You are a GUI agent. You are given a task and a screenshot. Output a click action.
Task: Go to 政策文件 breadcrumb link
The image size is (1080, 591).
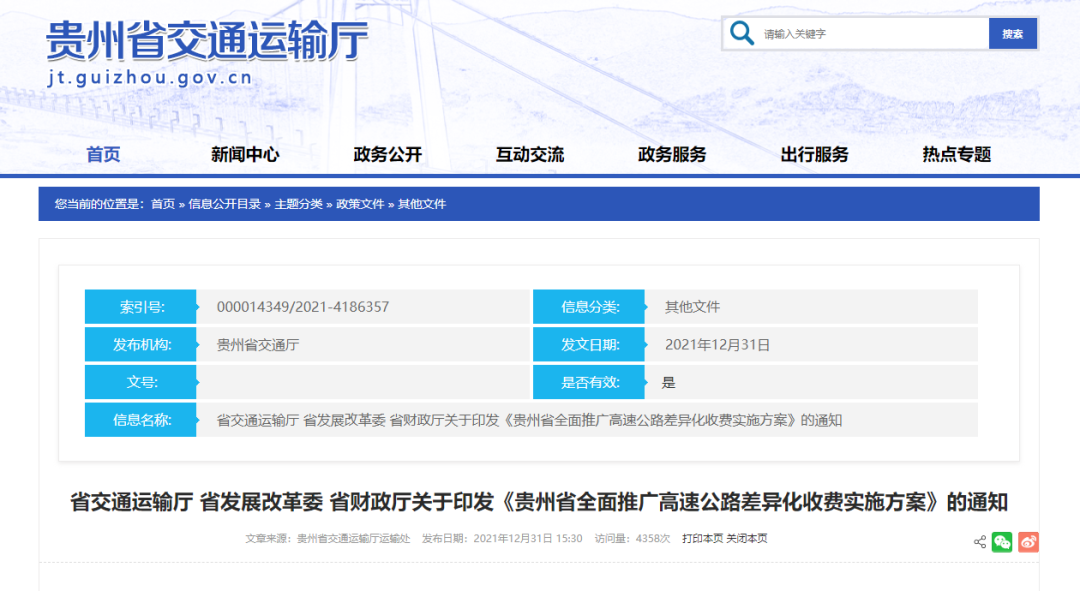click(360, 204)
